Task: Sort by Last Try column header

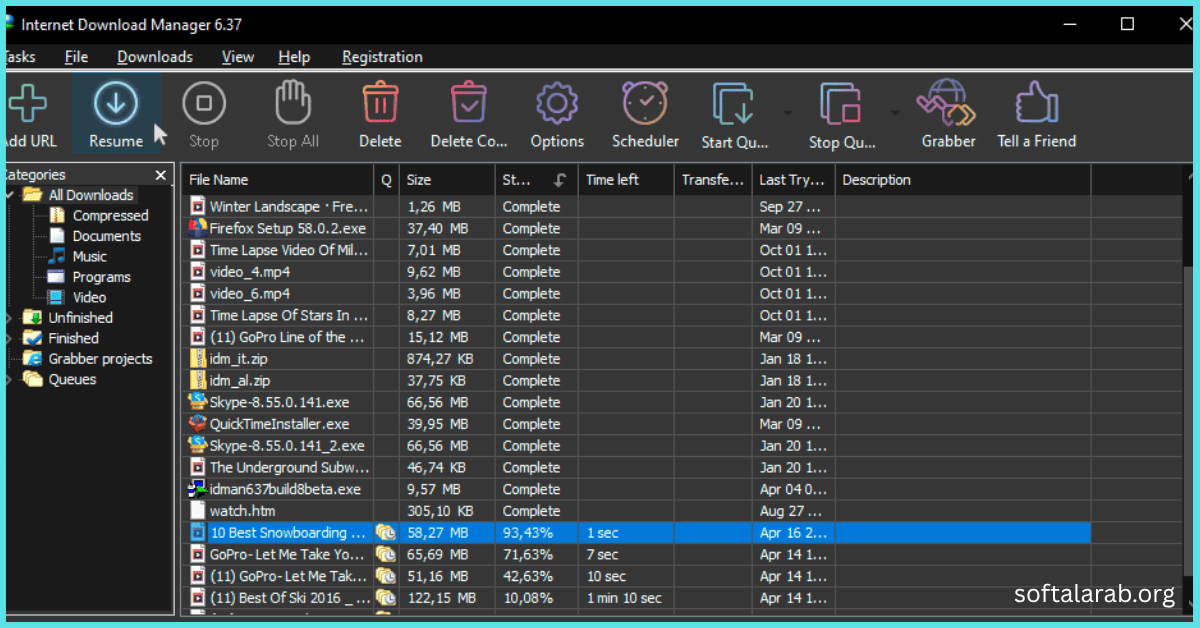Action: [x=793, y=180]
